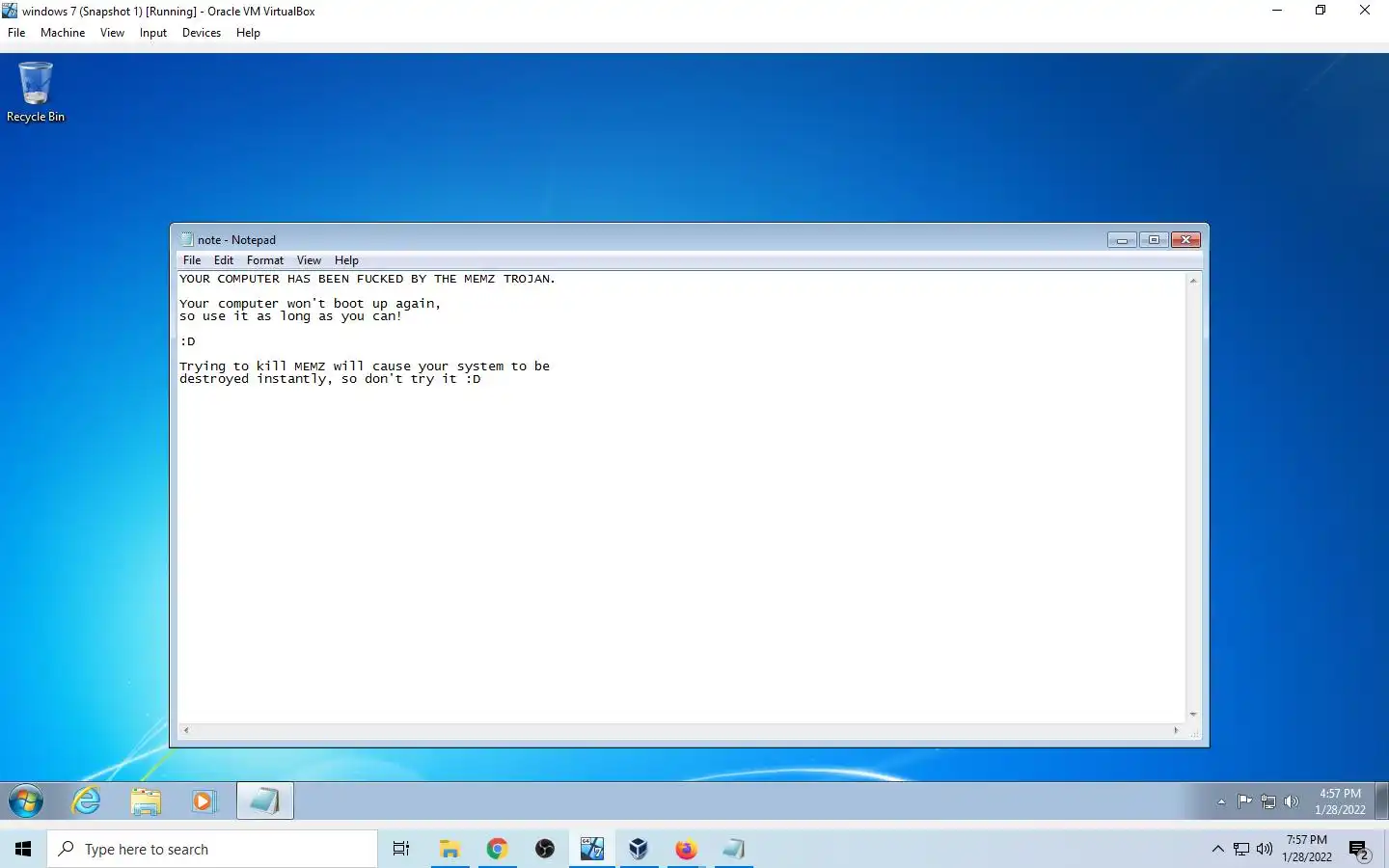Open Notepad's Edit menu
Screen dimensions: 1389x868
pos(224,260)
